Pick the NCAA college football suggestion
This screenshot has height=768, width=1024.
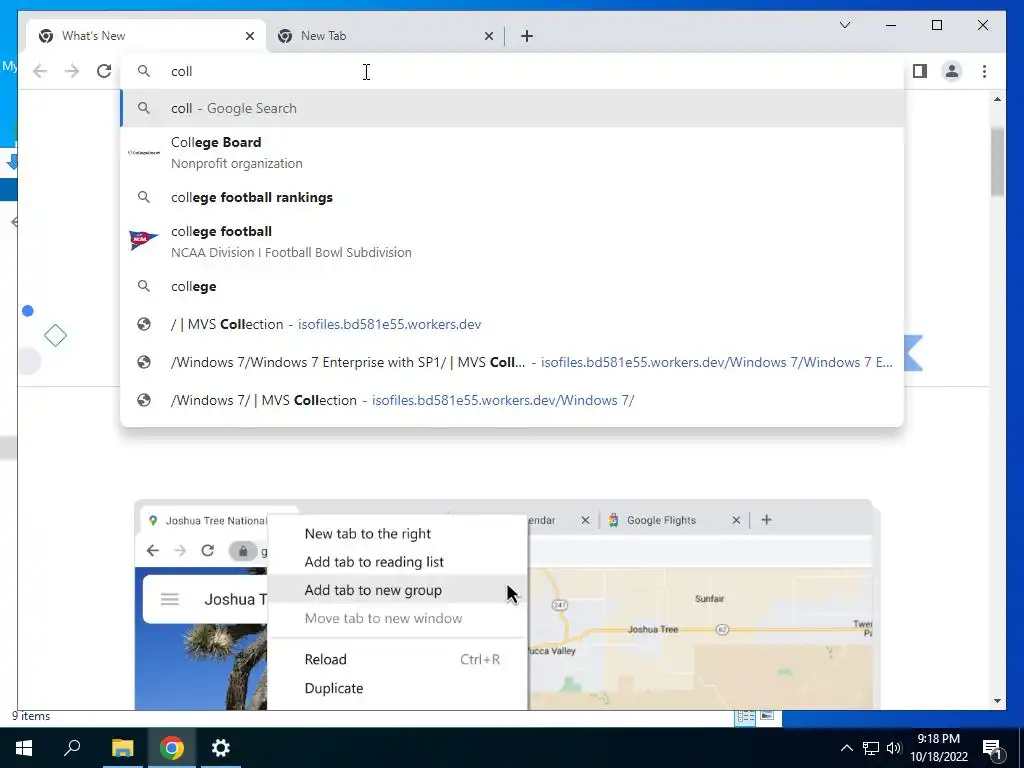point(512,242)
